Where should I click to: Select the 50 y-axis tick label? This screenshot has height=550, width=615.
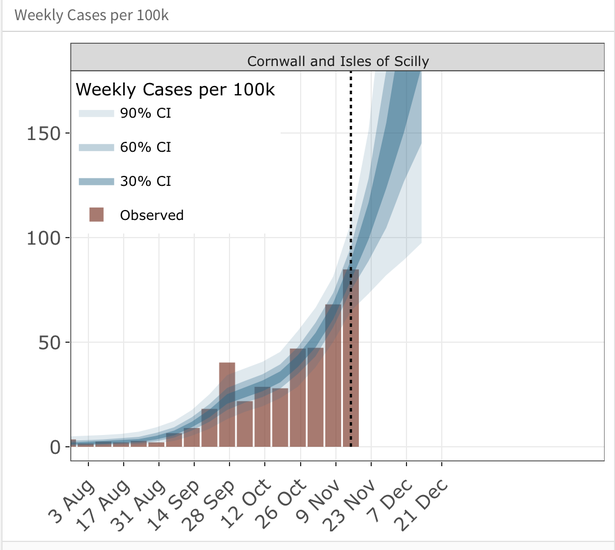pyautogui.click(x=51, y=343)
